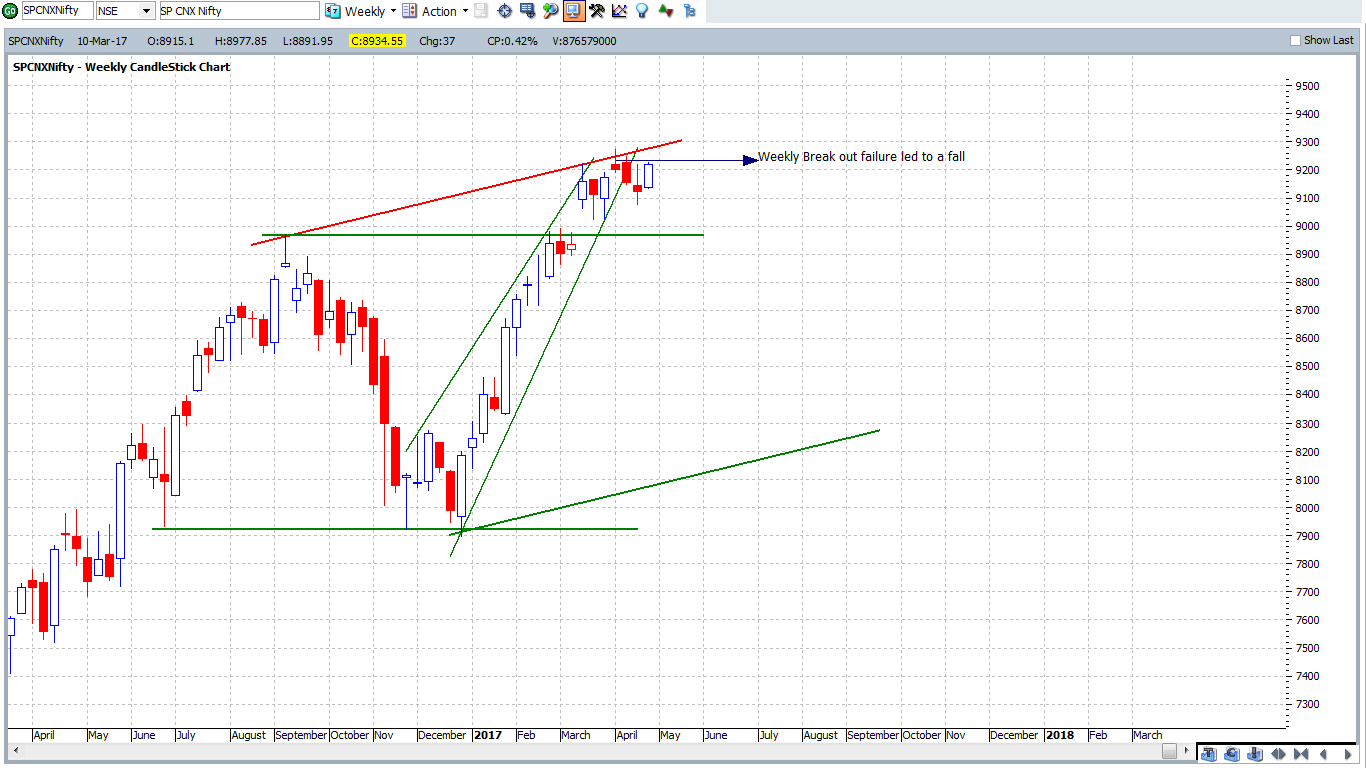Click the light bulb icon
The height and width of the screenshot is (768, 1366).
[x=642, y=11]
